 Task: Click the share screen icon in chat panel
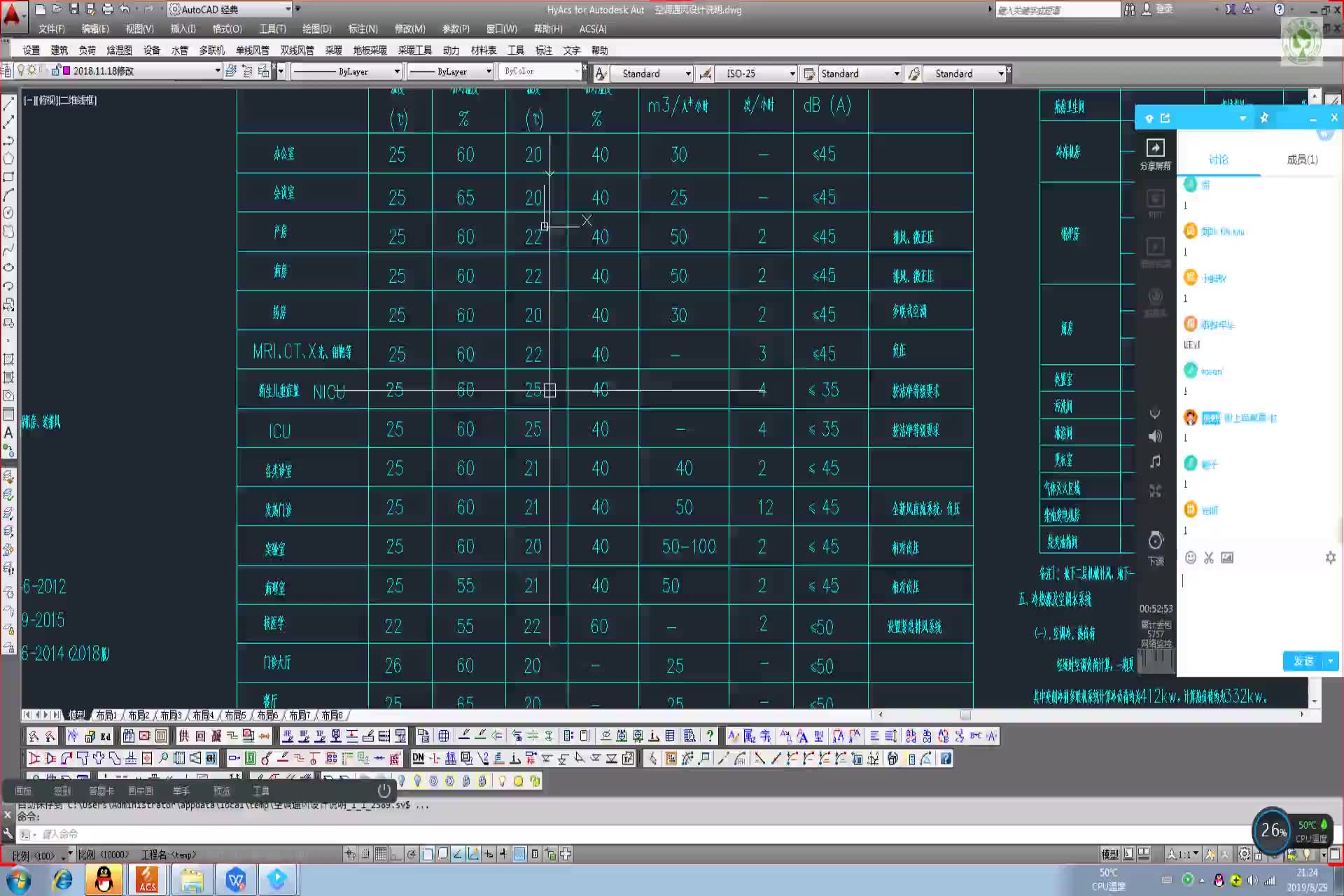(1155, 148)
